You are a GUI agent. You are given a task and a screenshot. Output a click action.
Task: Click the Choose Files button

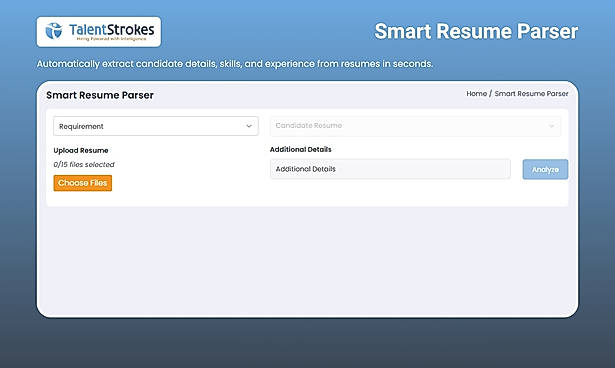coord(83,183)
